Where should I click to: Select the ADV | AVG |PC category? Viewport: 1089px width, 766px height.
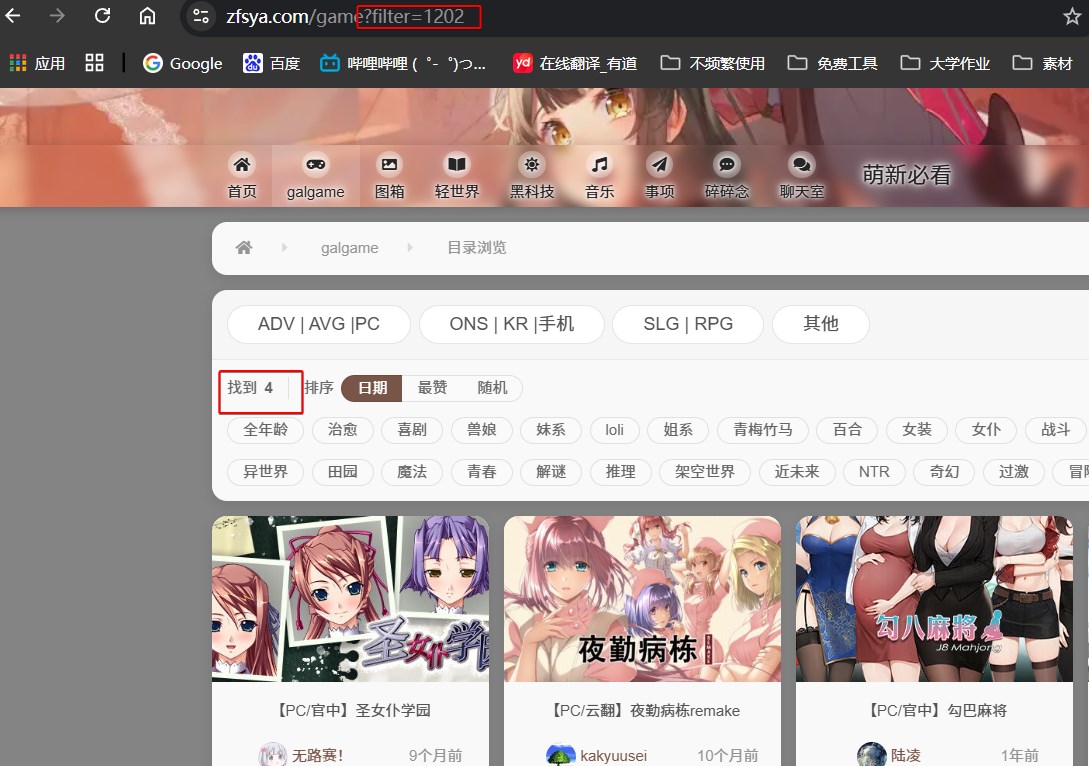coord(319,324)
